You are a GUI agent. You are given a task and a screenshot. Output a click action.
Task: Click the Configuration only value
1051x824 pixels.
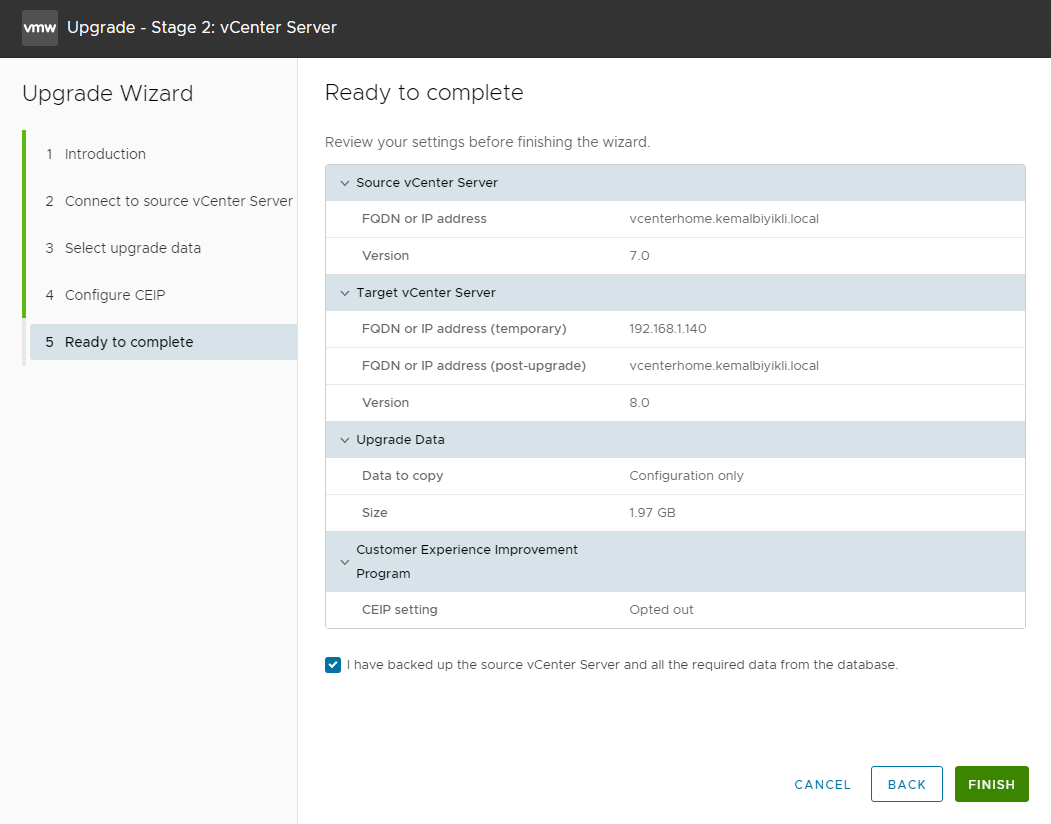[686, 475]
